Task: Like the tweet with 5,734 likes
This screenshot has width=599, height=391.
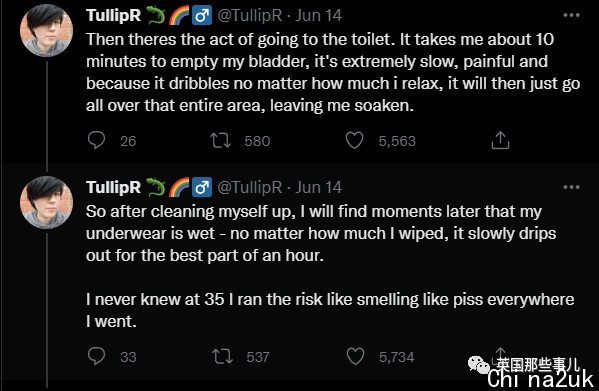Action: point(355,356)
